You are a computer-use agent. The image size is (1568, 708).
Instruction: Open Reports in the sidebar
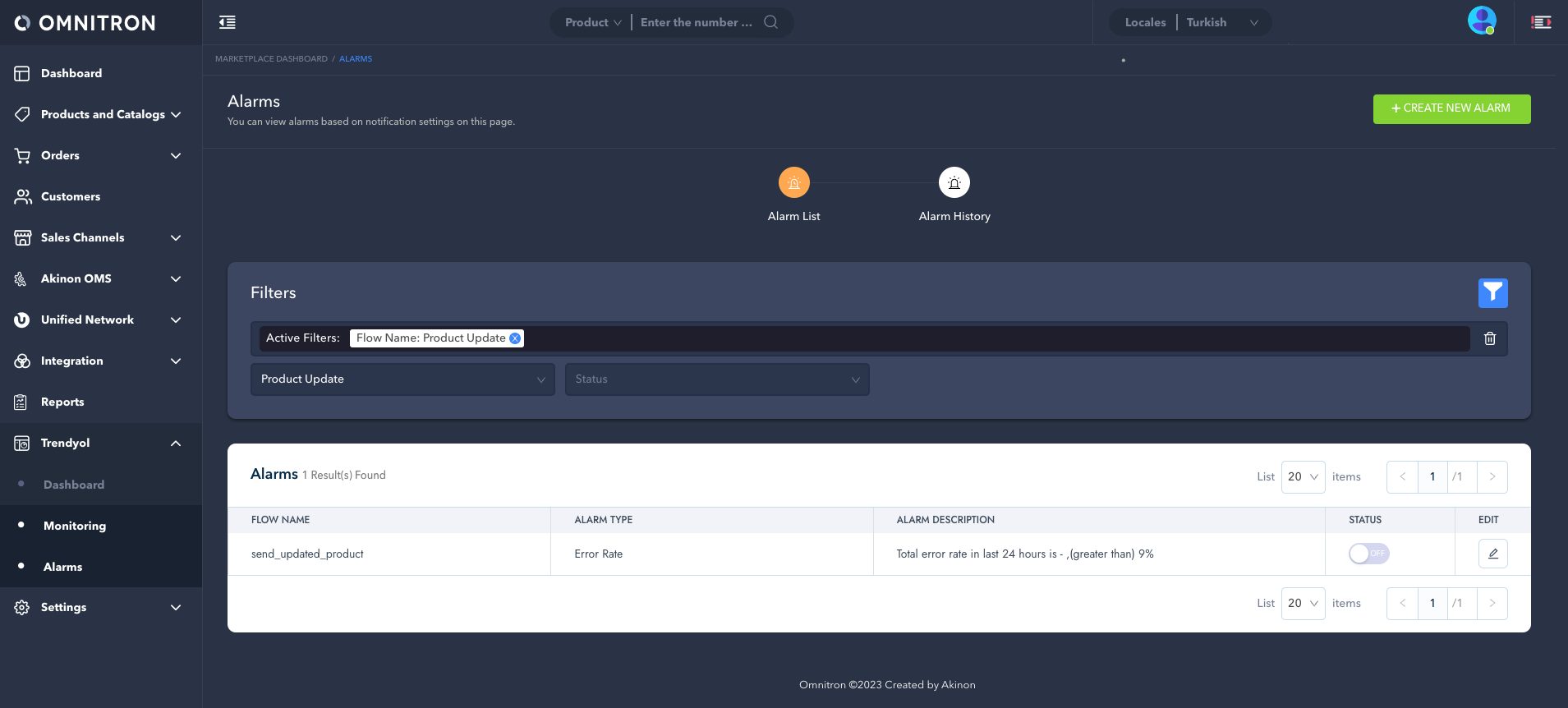click(x=62, y=402)
